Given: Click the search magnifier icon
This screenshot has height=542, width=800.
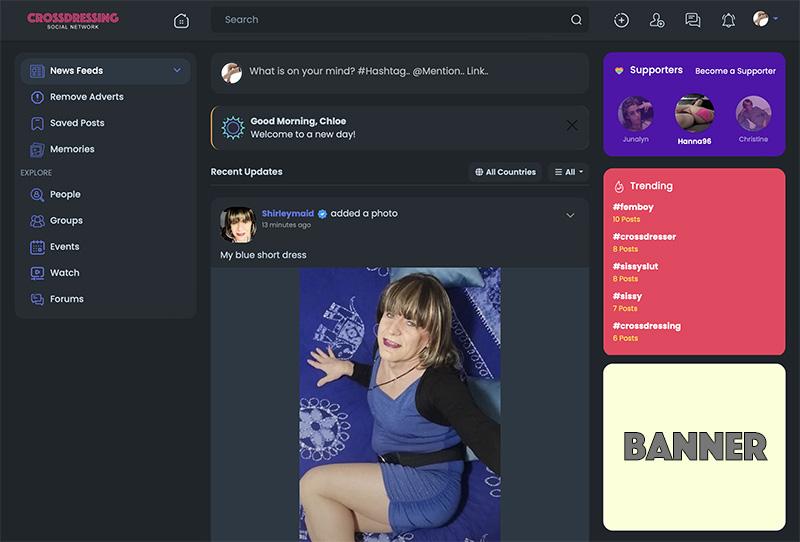Looking at the screenshot, I should [x=576, y=20].
